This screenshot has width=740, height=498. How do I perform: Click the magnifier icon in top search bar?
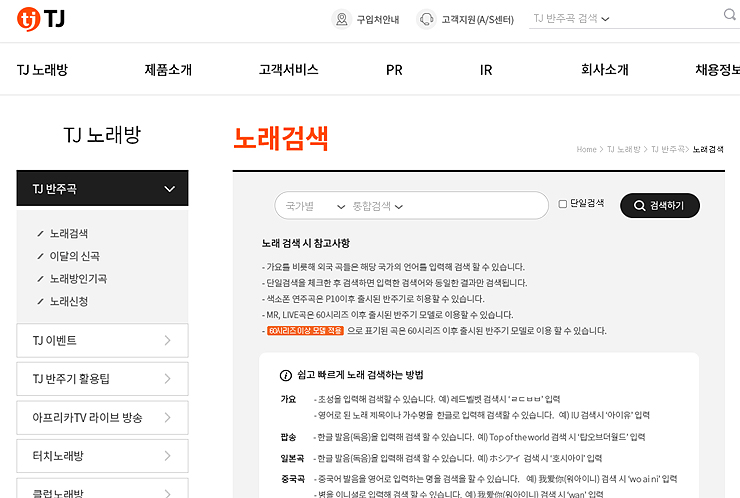(730, 15)
